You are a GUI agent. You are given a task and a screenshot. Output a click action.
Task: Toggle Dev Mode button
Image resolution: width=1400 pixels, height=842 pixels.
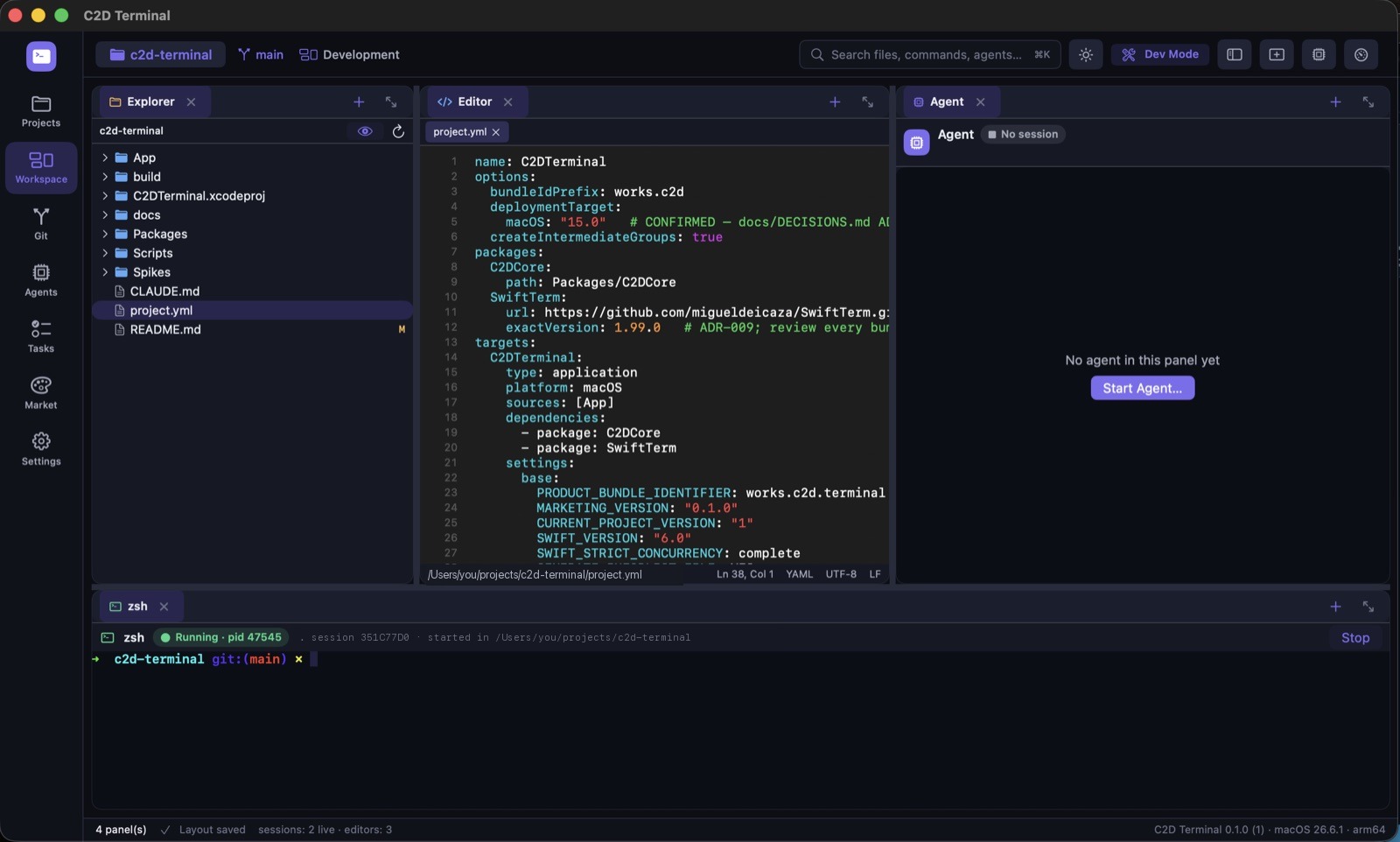pos(1160,54)
